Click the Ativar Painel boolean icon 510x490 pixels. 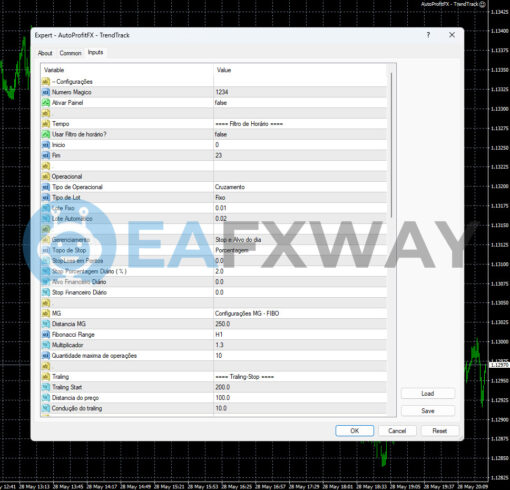pos(46,103)
